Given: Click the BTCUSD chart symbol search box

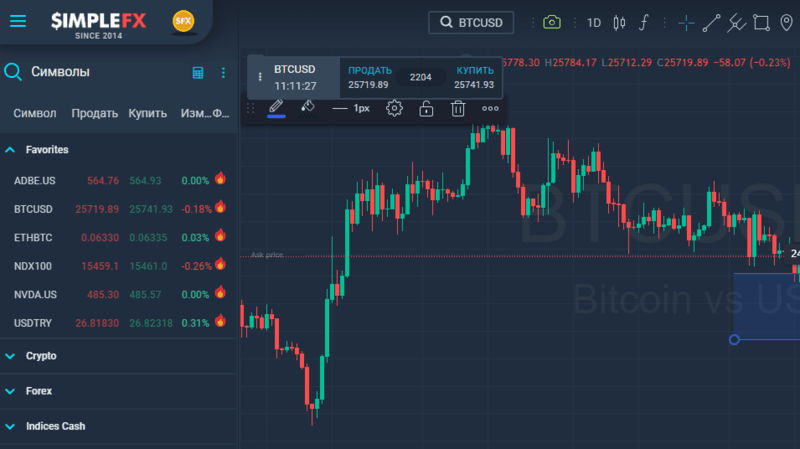Looking at the screenshot, I should [x=471, y=22].
